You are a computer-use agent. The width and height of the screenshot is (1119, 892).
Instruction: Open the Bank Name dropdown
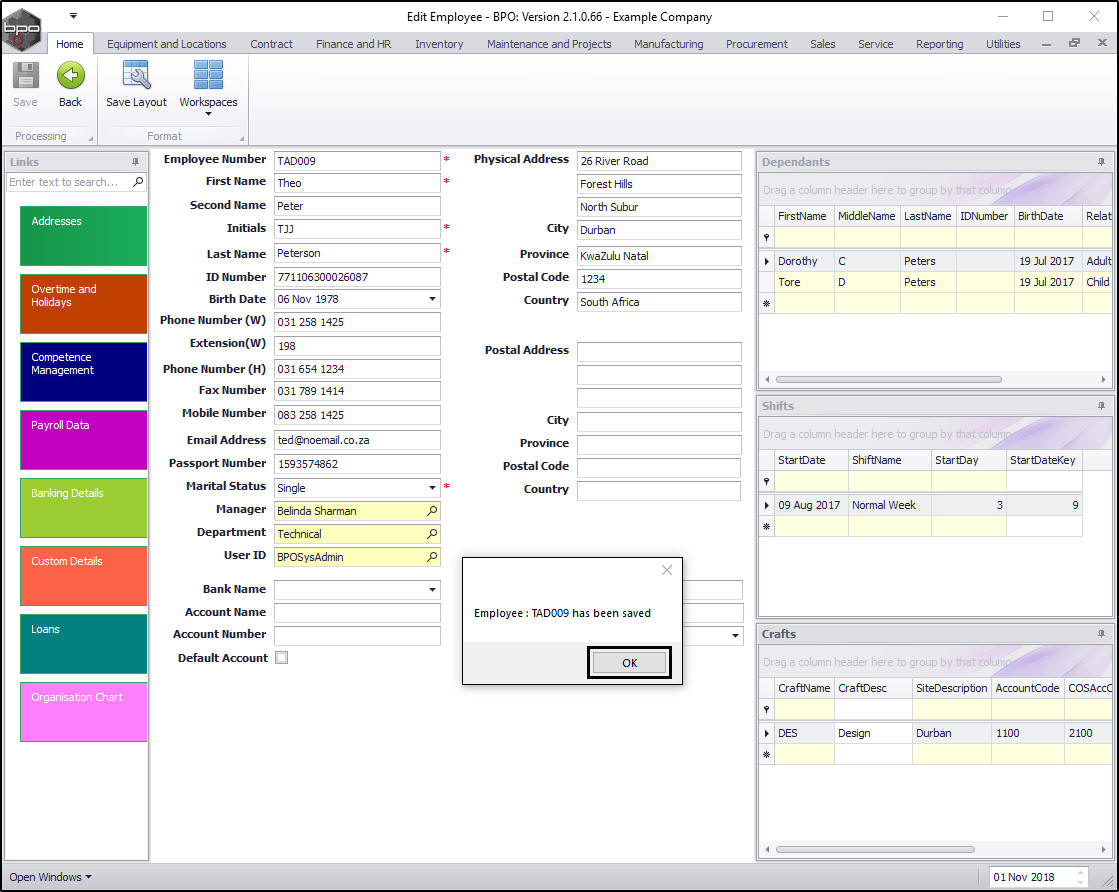click(432, 589)
